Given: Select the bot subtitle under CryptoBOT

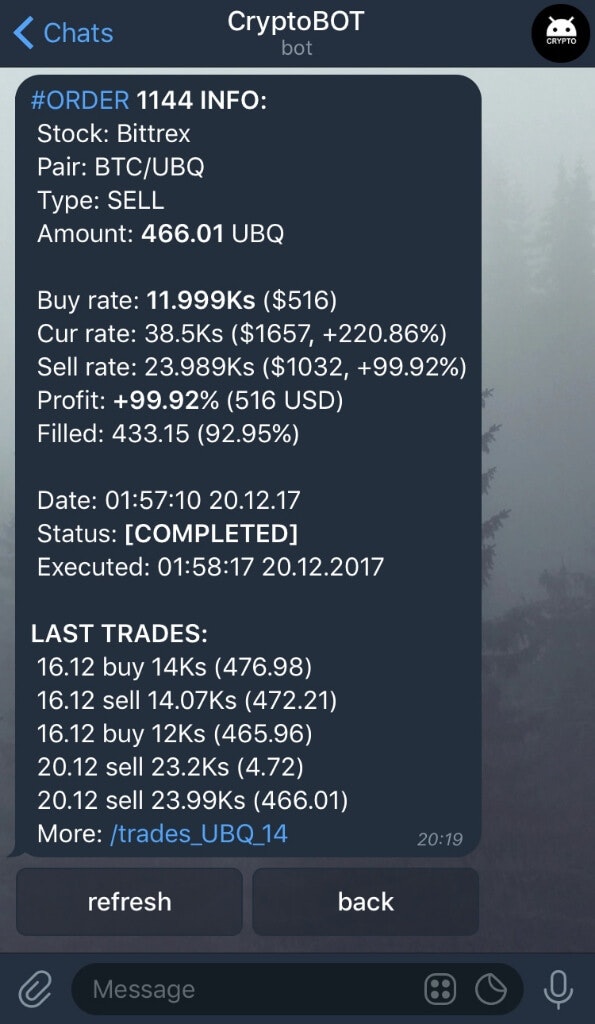Looking at the screenshot, I should (297, 45).
